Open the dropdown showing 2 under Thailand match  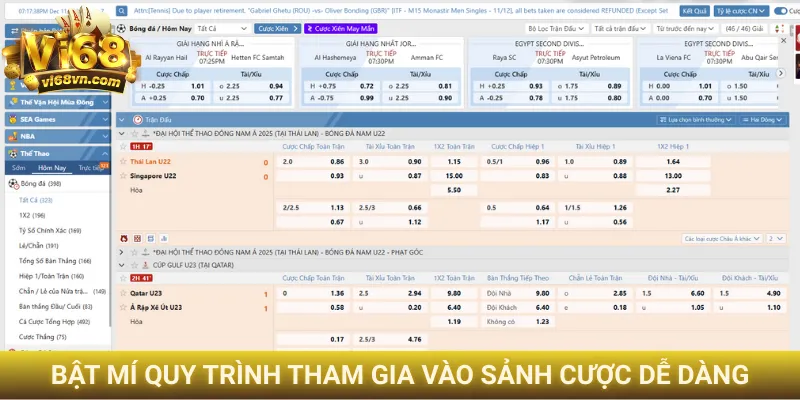tap(776, 238)
